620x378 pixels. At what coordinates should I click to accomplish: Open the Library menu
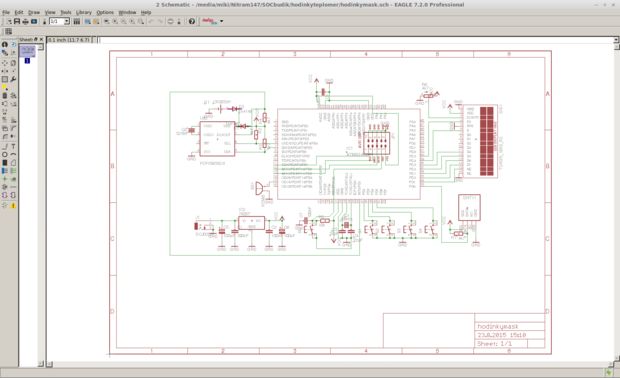[83, 12]
